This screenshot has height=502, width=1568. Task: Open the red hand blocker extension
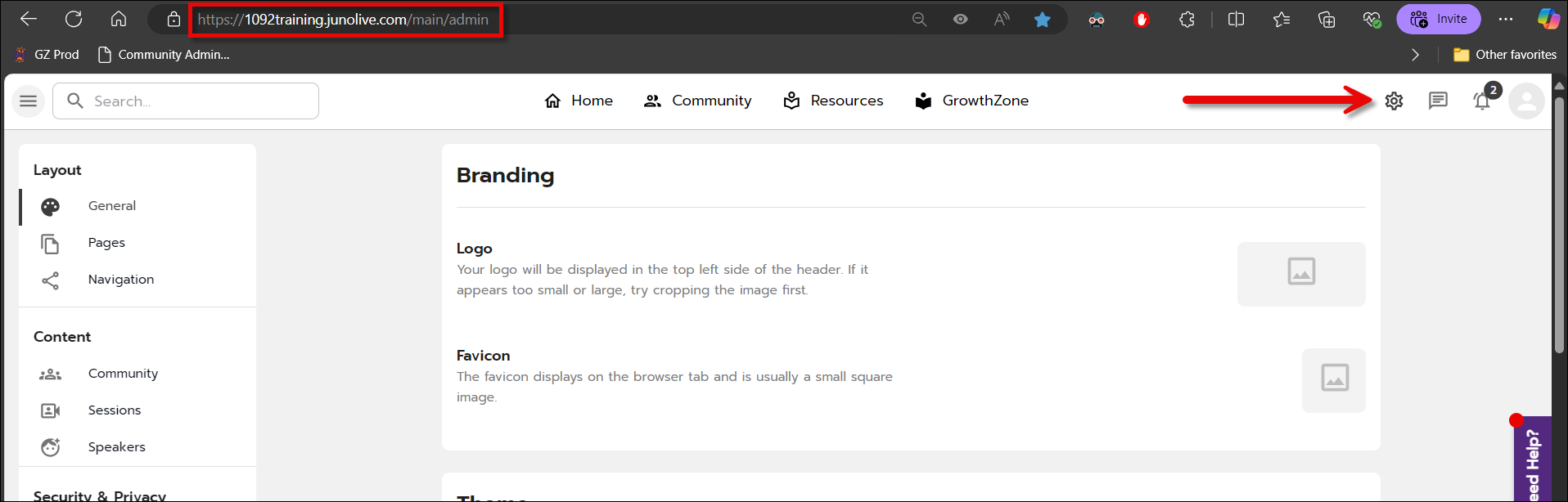[x=1142, y=19]
